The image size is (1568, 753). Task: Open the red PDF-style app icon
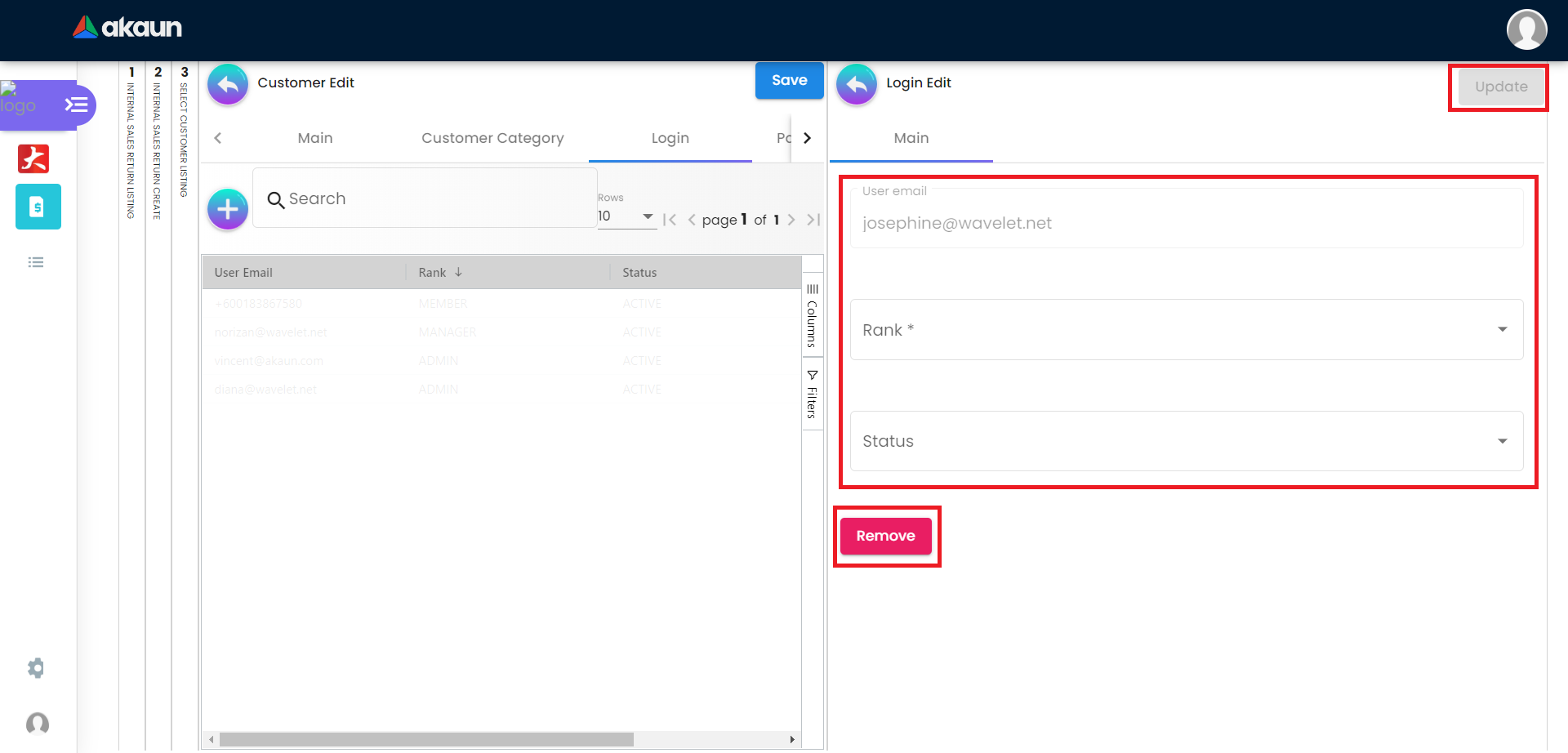coord(33,158)
